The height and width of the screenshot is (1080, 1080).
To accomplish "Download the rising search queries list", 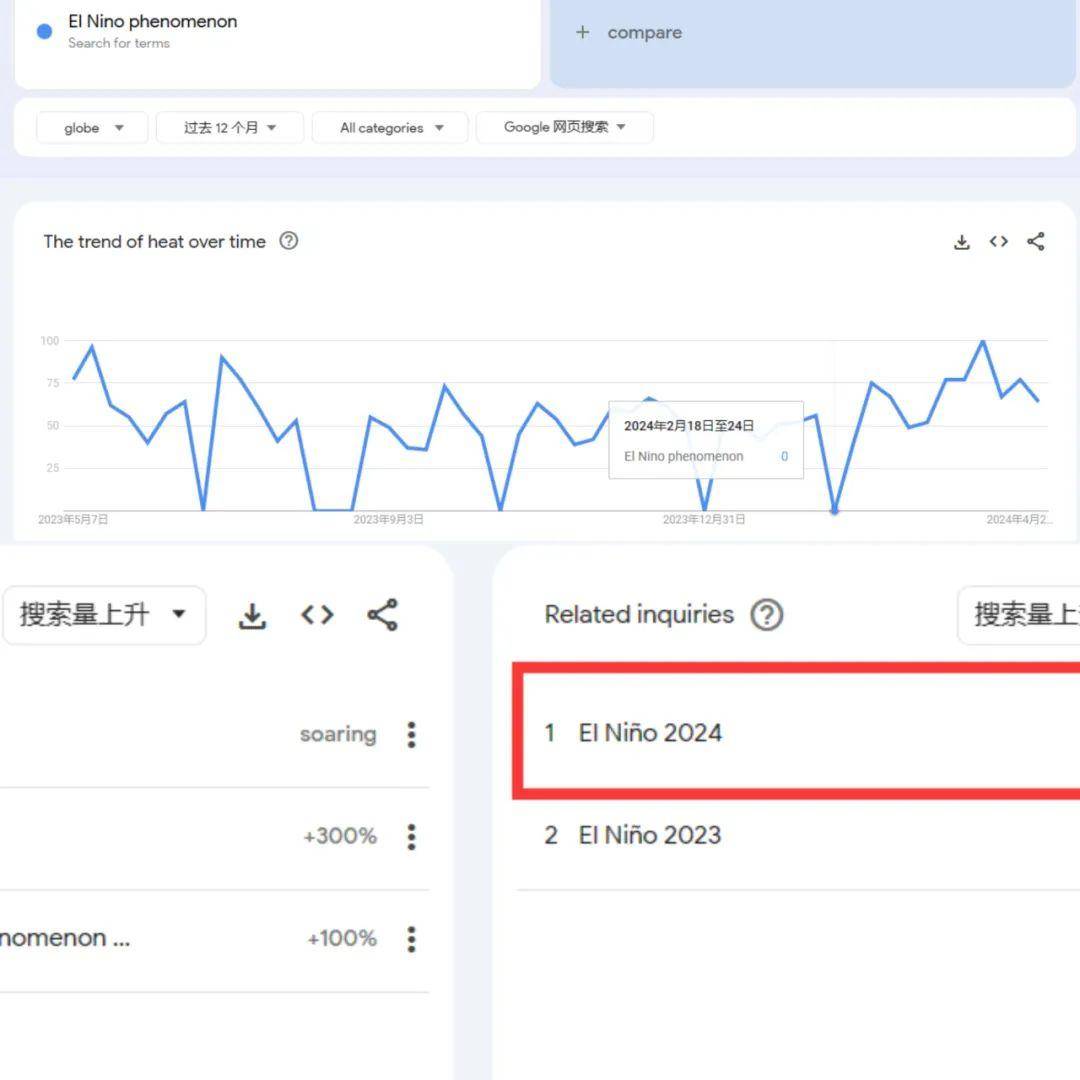I will pos(252,615).
